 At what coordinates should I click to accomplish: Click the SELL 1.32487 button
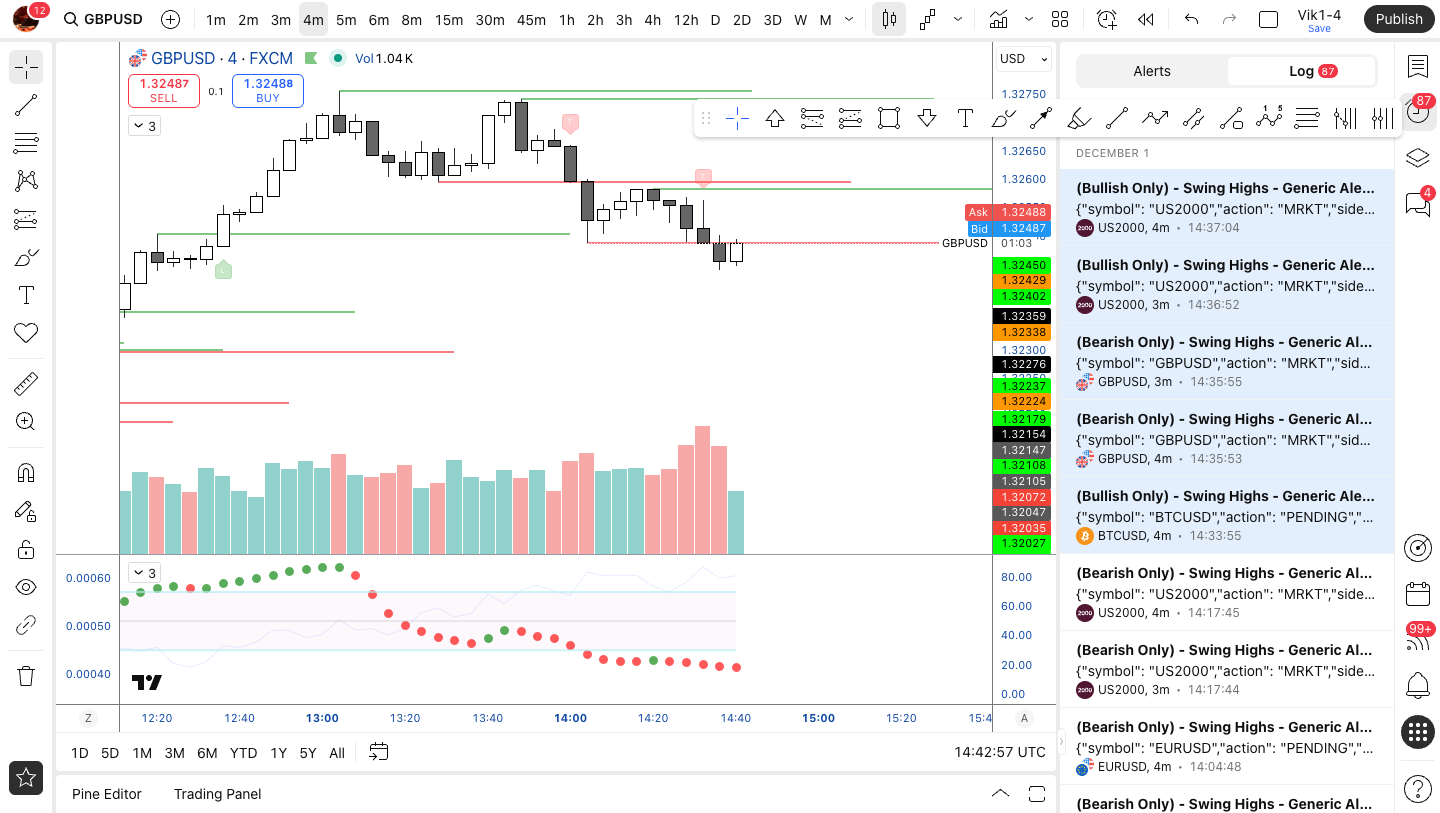[x=163, y=90]
